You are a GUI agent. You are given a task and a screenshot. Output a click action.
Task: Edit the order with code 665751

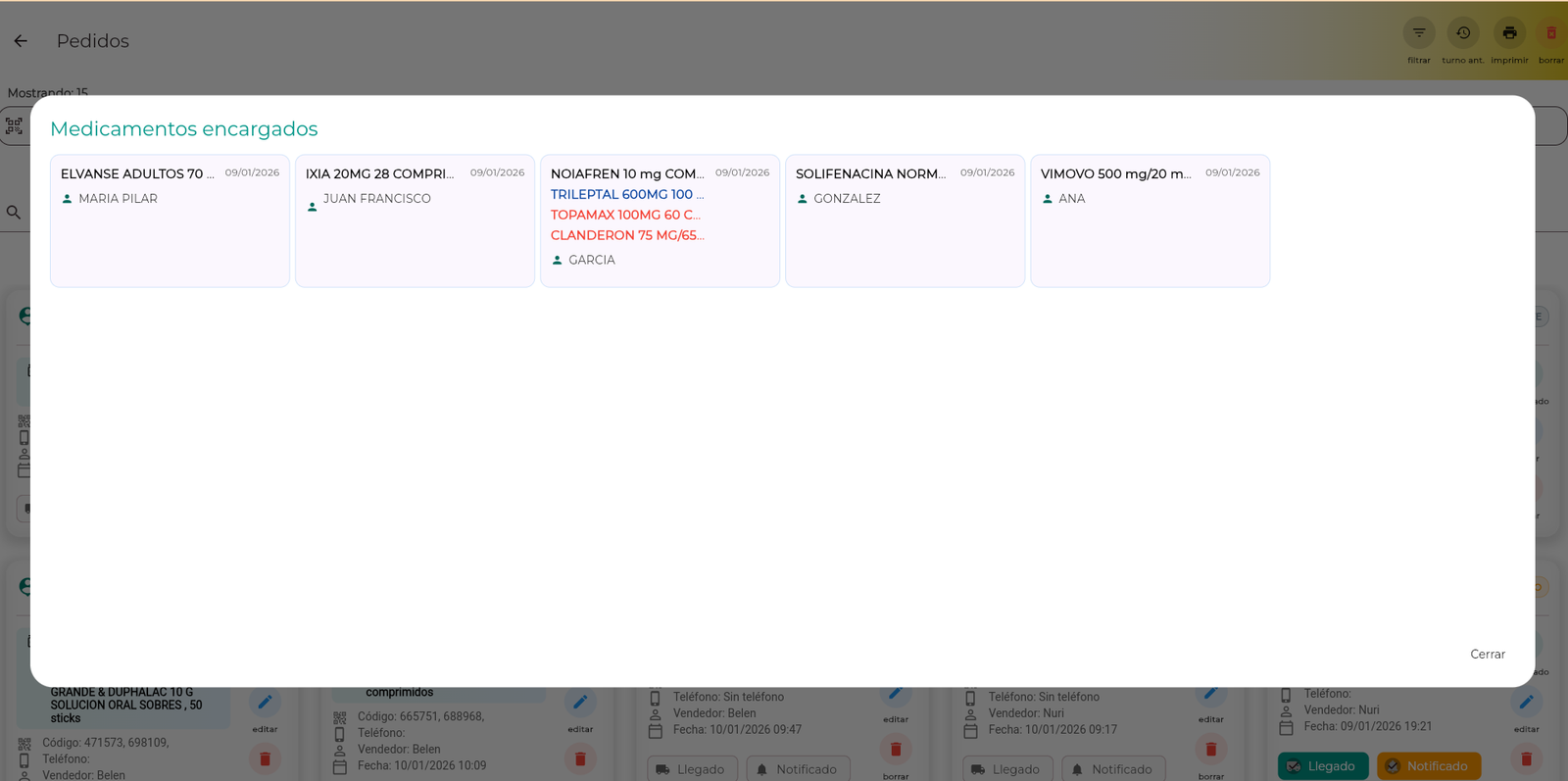(x=580, y=703)
